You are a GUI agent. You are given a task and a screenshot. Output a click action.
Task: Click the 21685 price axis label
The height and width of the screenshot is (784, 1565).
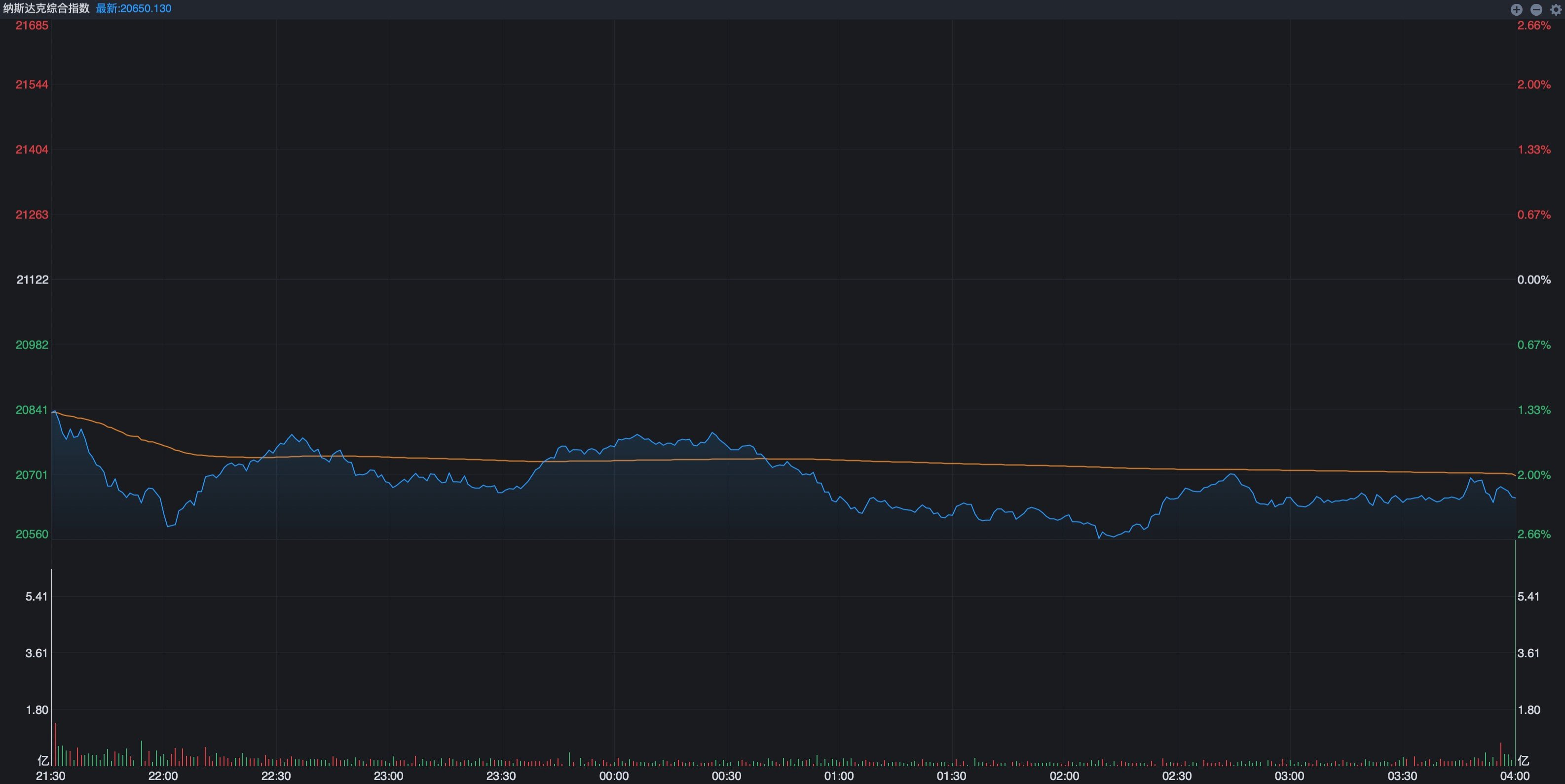click(32, 26)
